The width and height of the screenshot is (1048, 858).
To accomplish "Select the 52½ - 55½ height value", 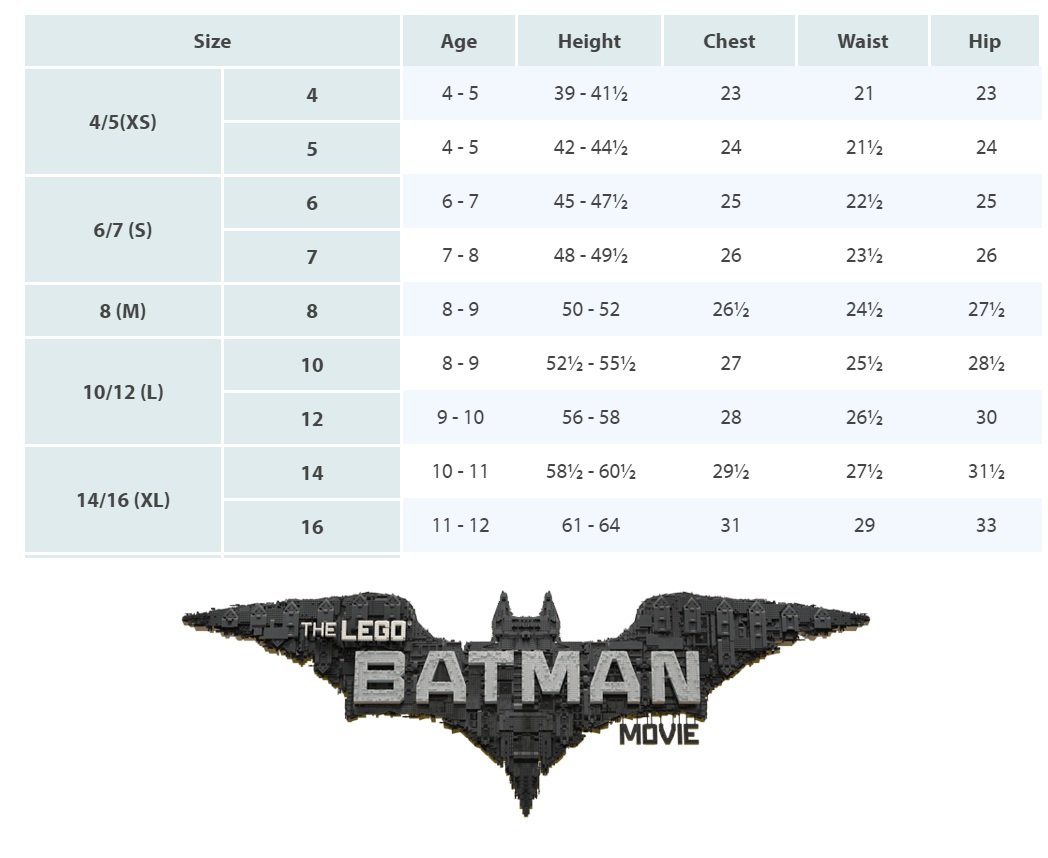I will click(x=591, y=364).
